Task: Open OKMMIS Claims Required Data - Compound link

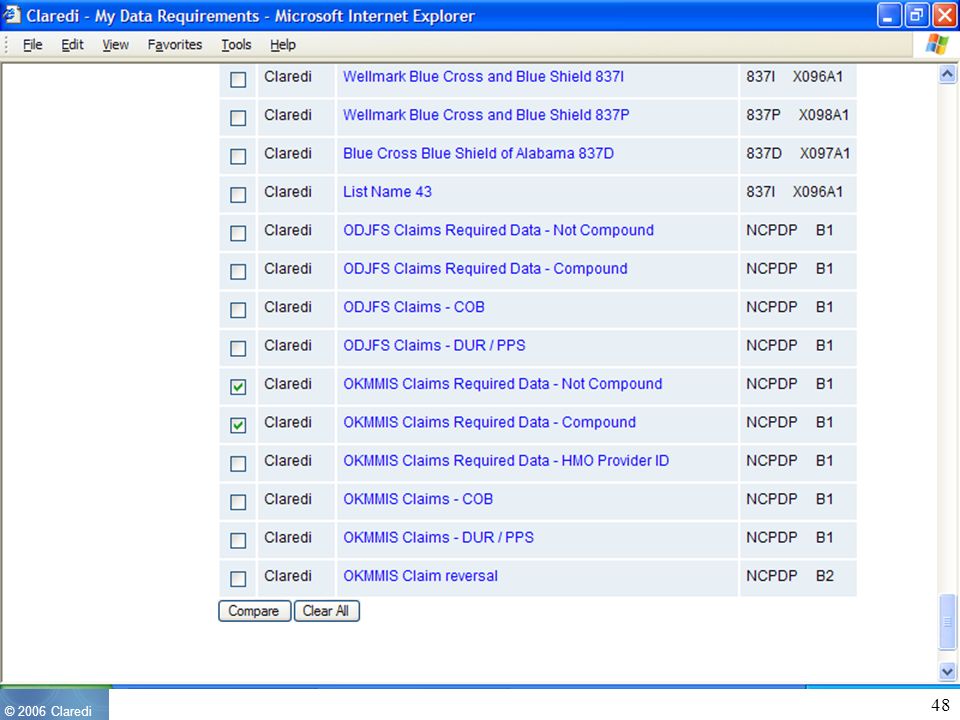Action: pos(489,422)
